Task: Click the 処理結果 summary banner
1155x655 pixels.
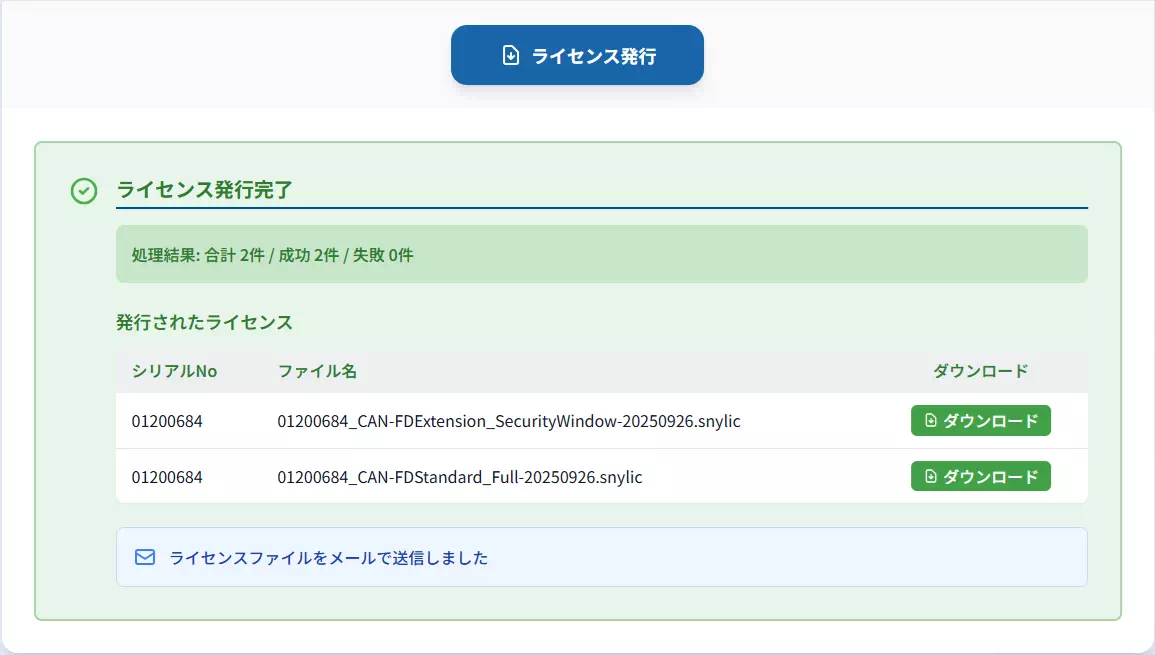Action: tap(600, 255)
